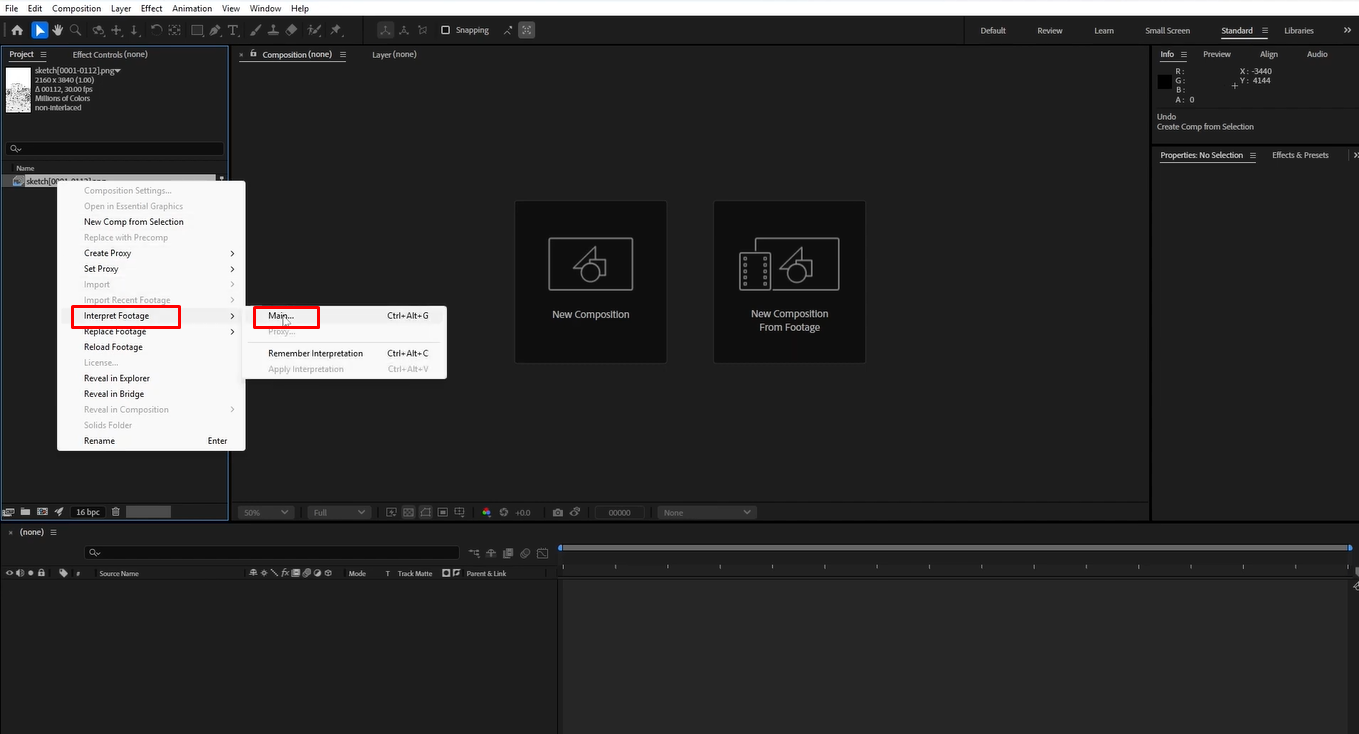Select the Hand tool in the toolbar
This screenshot has width=1359, height=734.
click(x=57, y=30)
